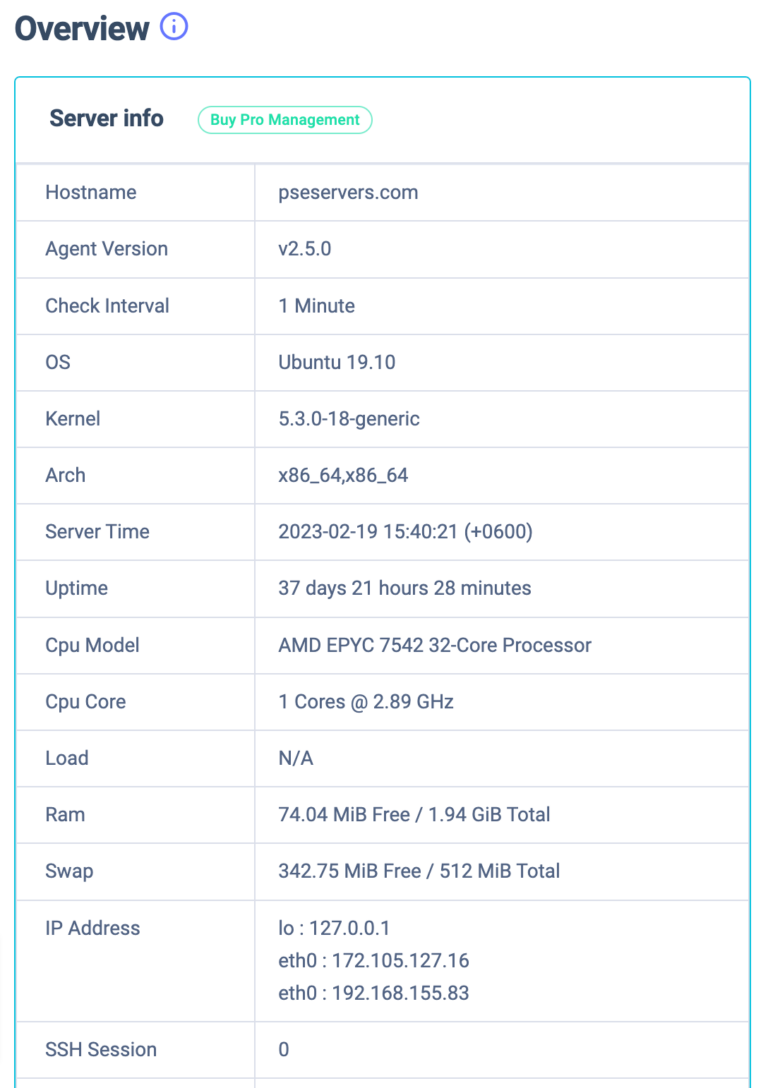Click the Kernel label
This screenshot has width=768, height=1088.
pyautogui.click(x=73, y=418)
